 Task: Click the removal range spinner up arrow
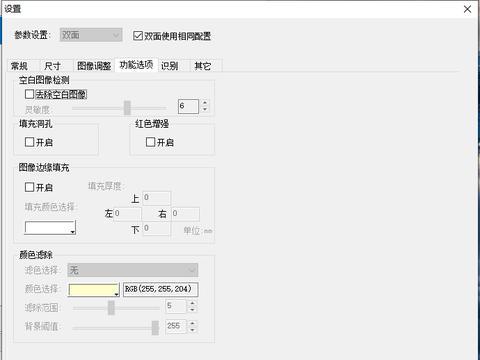point(192,303)
